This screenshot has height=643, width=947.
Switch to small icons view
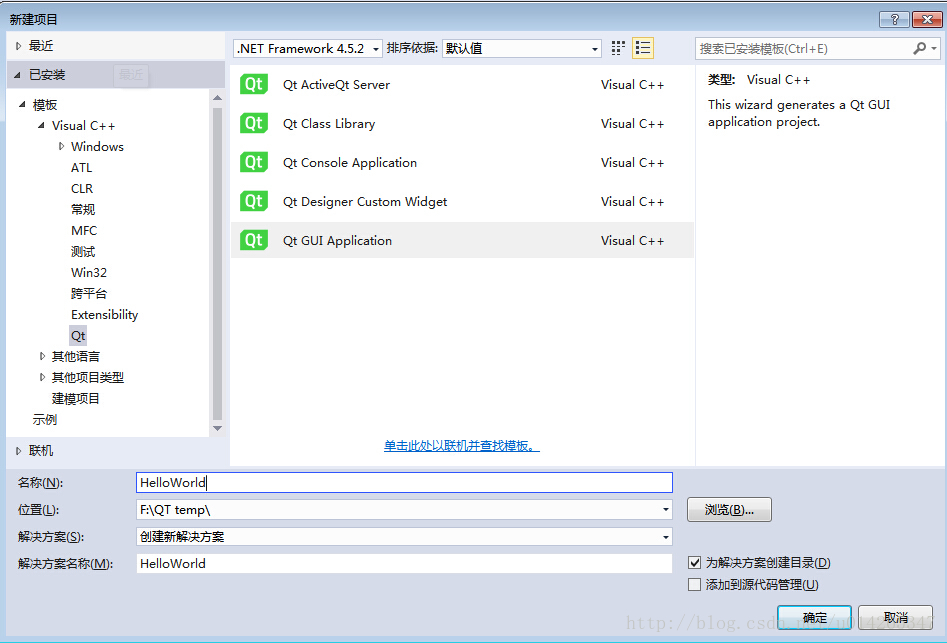tap(618, 48)
